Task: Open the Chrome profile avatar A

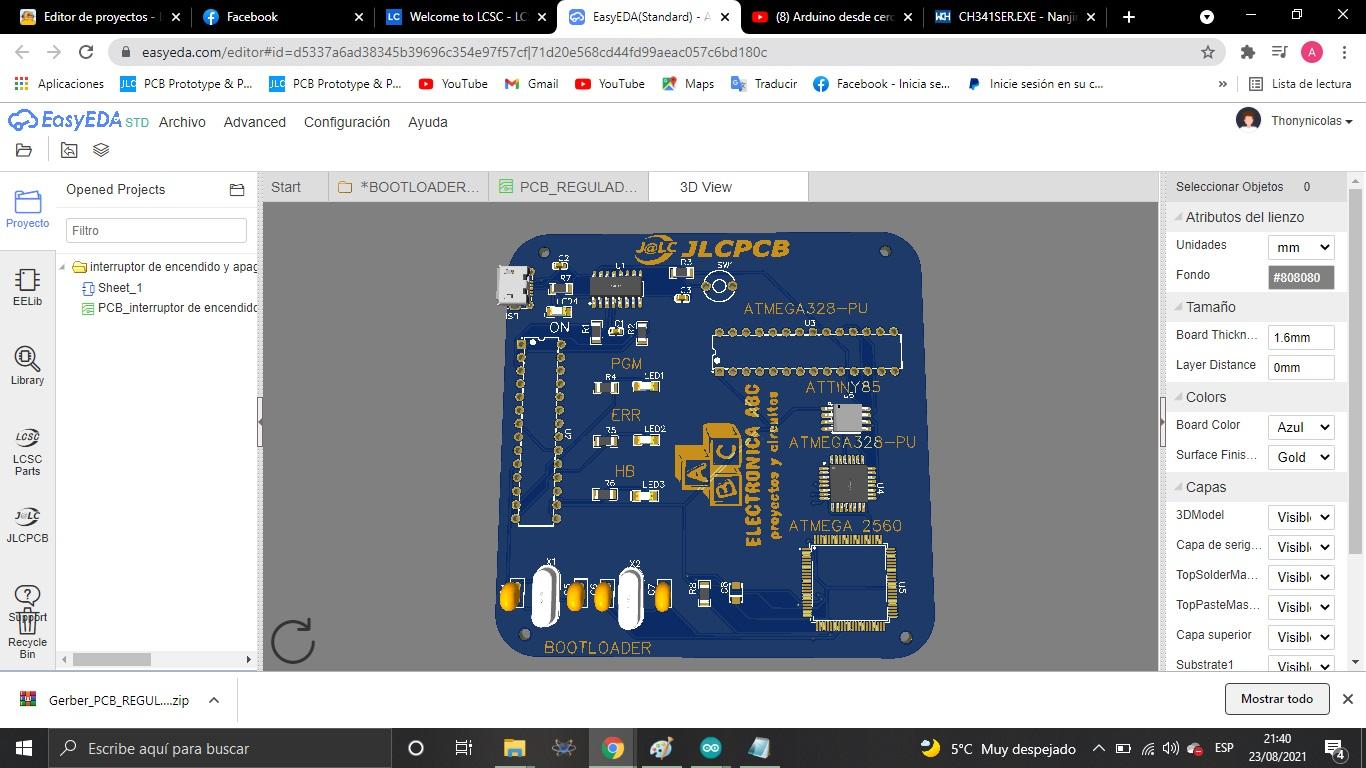Action: tap(1312, 52)
